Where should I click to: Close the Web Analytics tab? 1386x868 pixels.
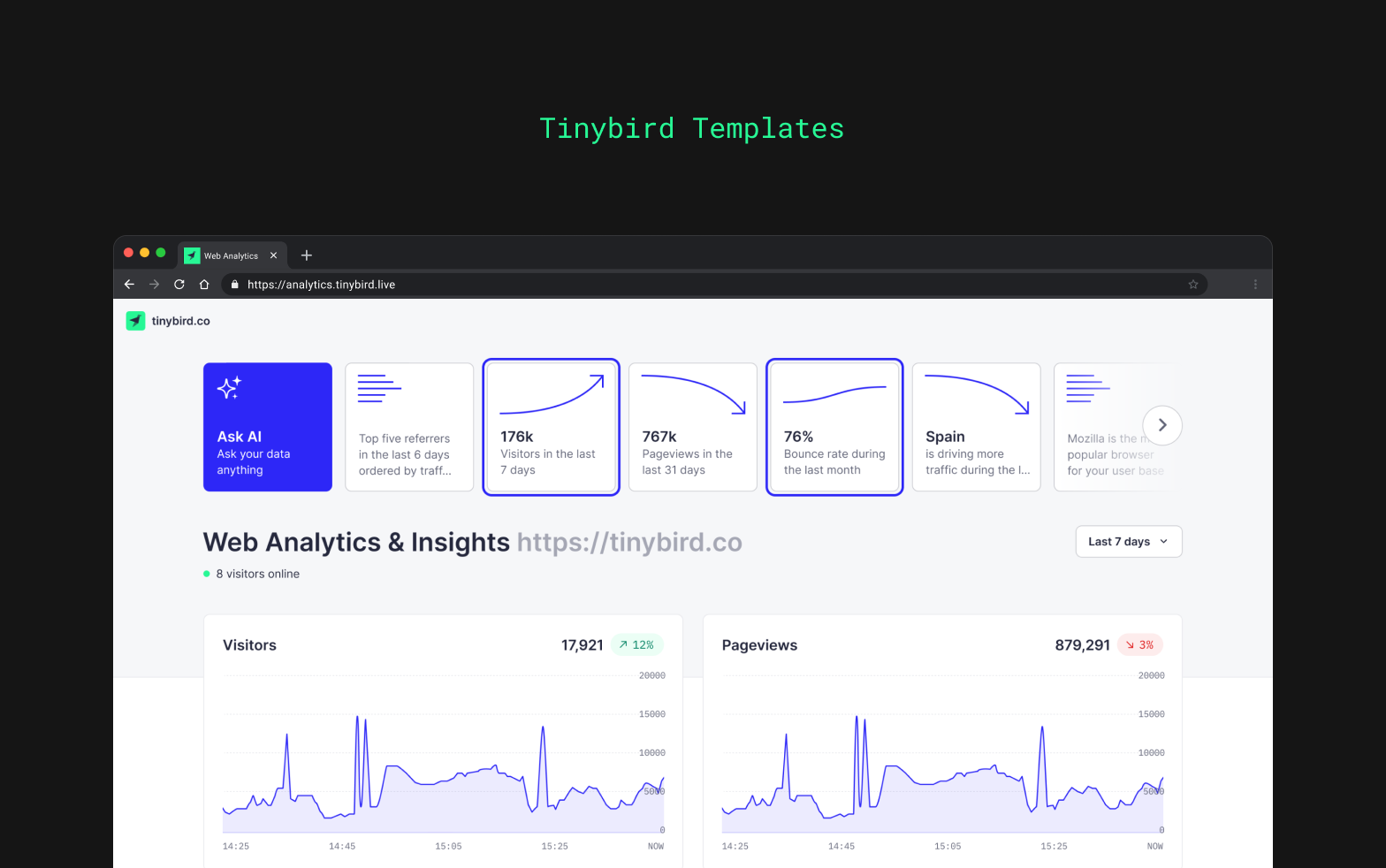click(x=273, y=255)
